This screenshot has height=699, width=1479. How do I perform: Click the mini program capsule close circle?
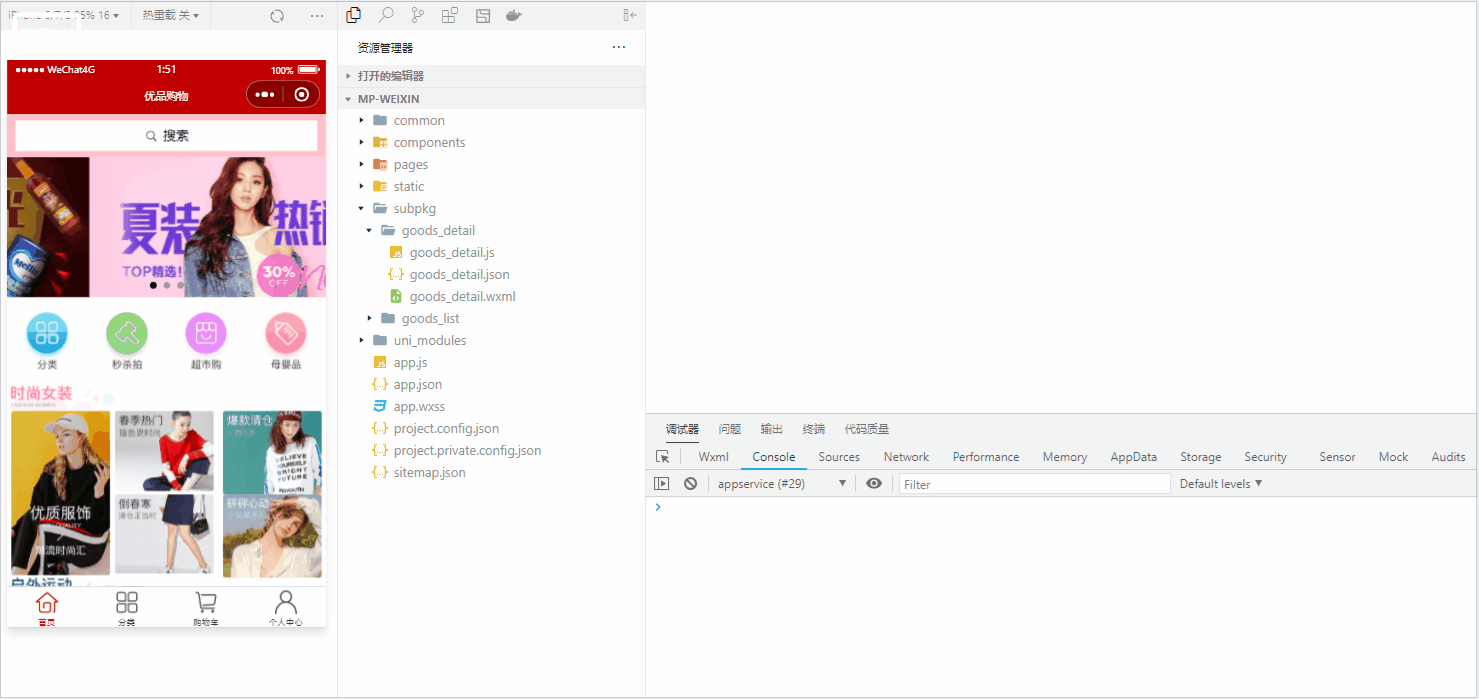302,95
